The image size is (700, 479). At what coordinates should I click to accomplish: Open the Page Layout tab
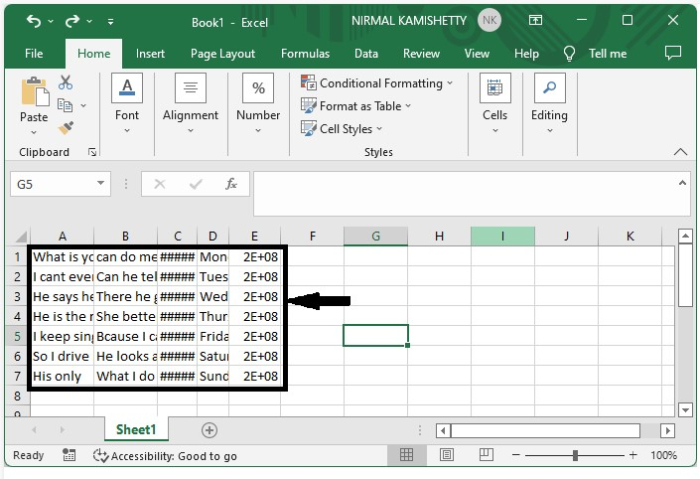coord(223,54)
